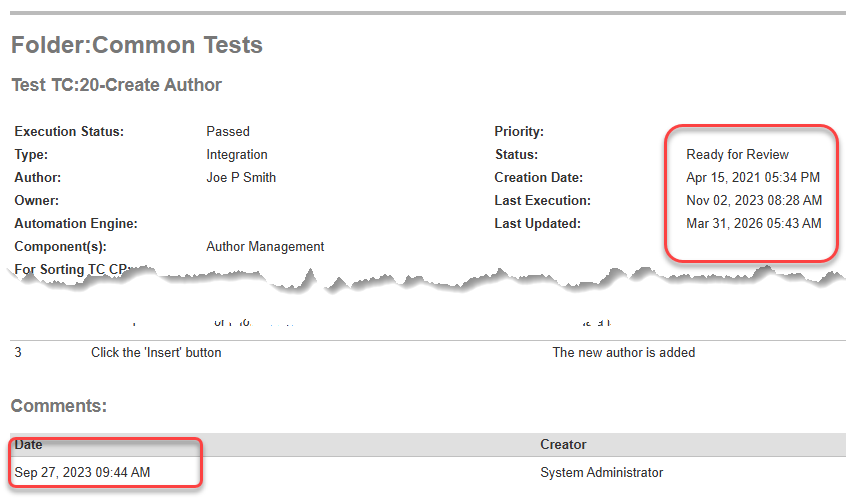Click the Passed execution status value
This screenshot has width=846, height=502.
(x=228, y=132)
